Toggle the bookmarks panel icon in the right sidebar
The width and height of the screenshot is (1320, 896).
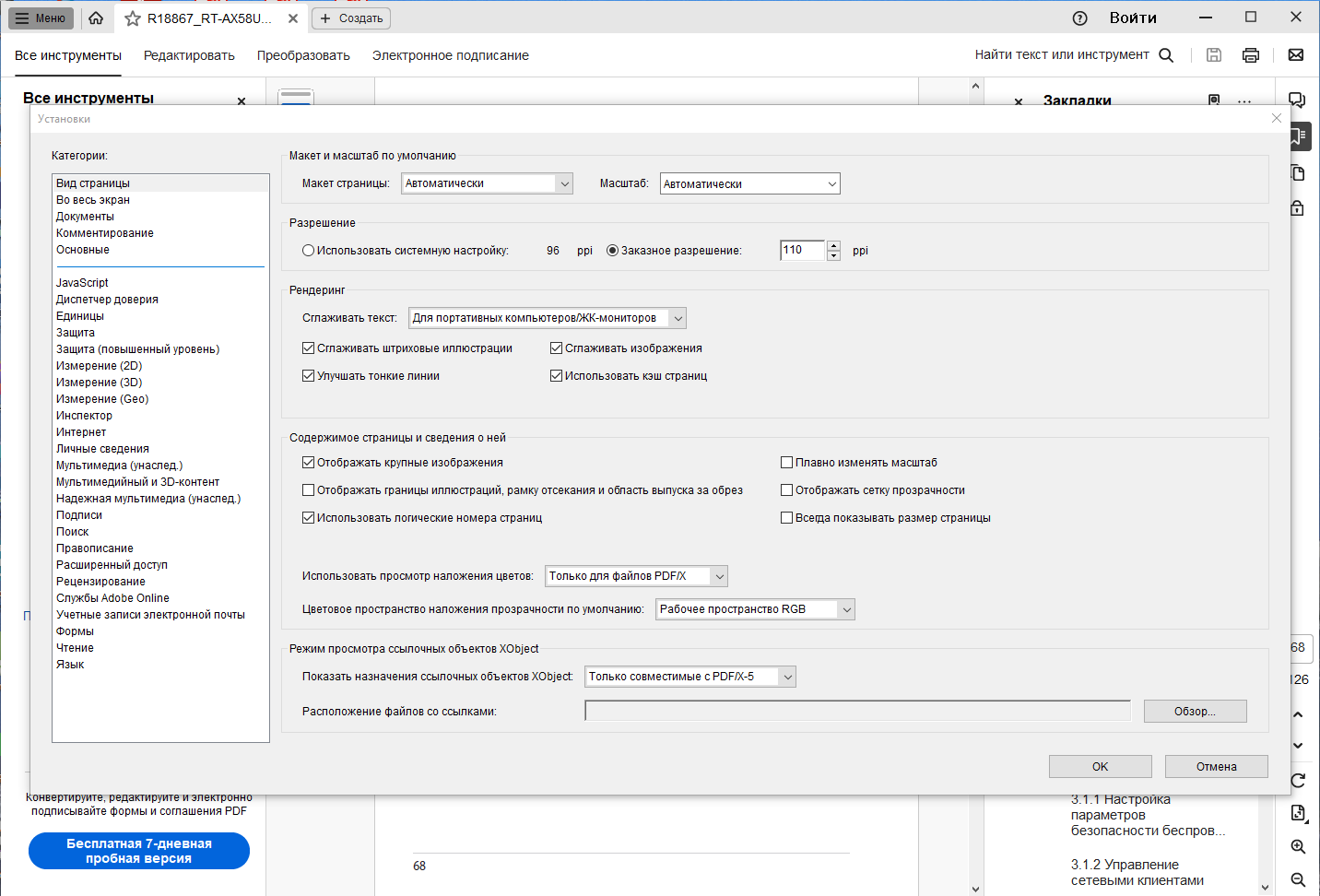click(x=1299, y=136)
